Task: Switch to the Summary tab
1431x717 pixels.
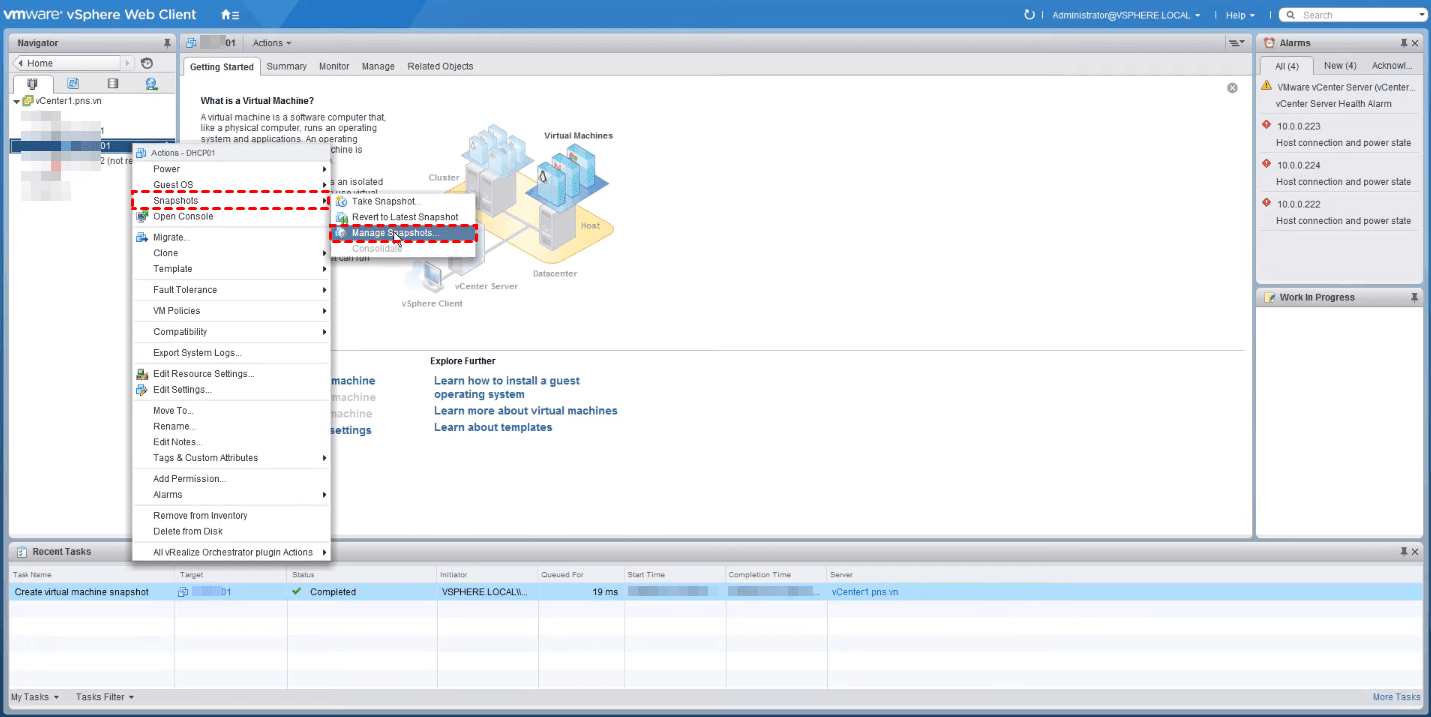Action: pyautogui.click(x=286, y=66)
